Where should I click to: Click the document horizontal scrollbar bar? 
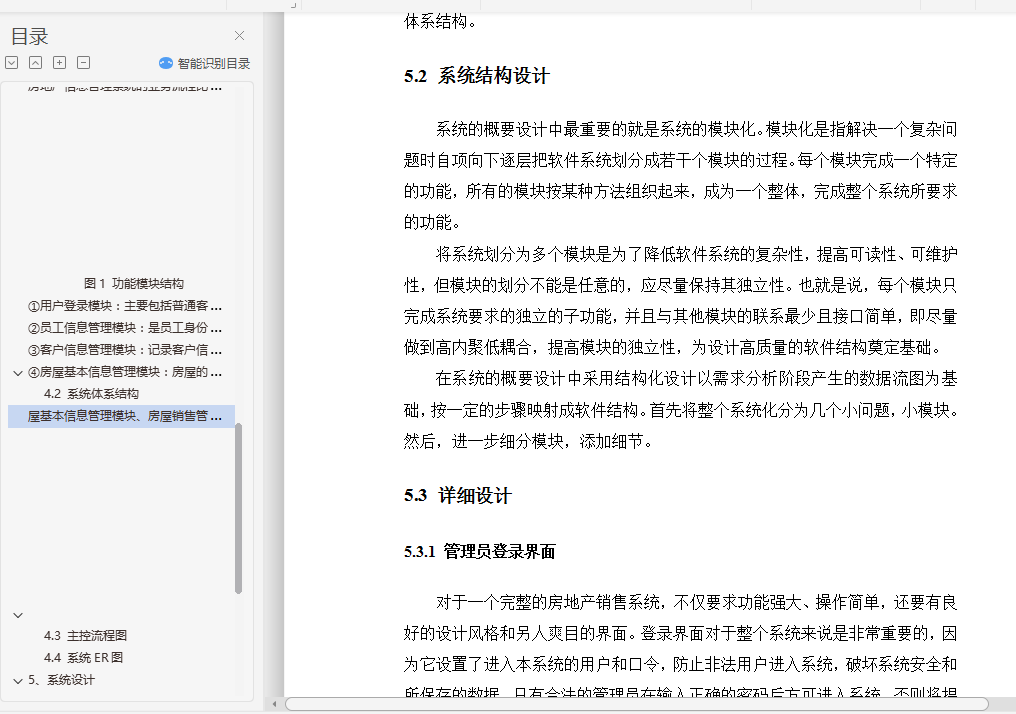coord(637,704)
